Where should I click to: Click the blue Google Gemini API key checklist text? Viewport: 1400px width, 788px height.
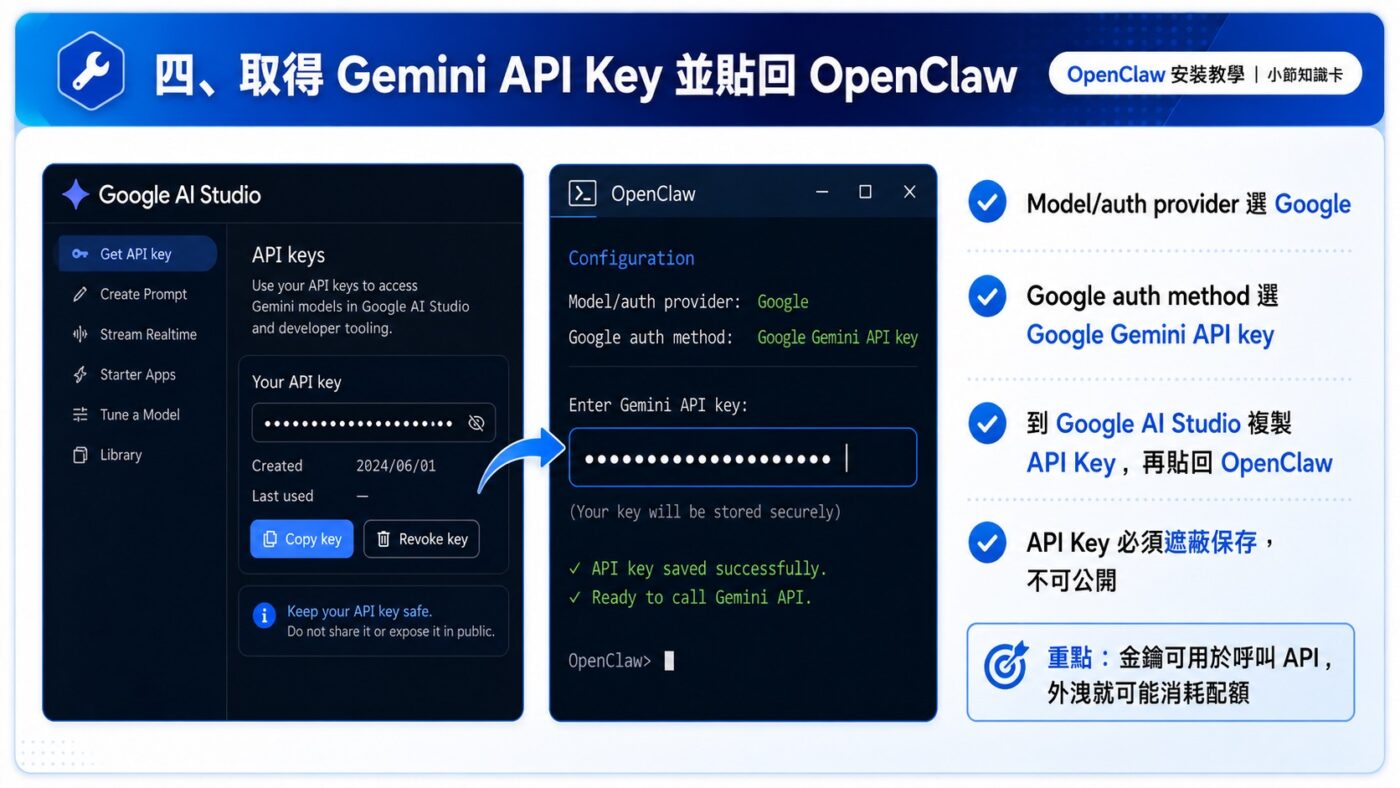[x=1150, y=335]
